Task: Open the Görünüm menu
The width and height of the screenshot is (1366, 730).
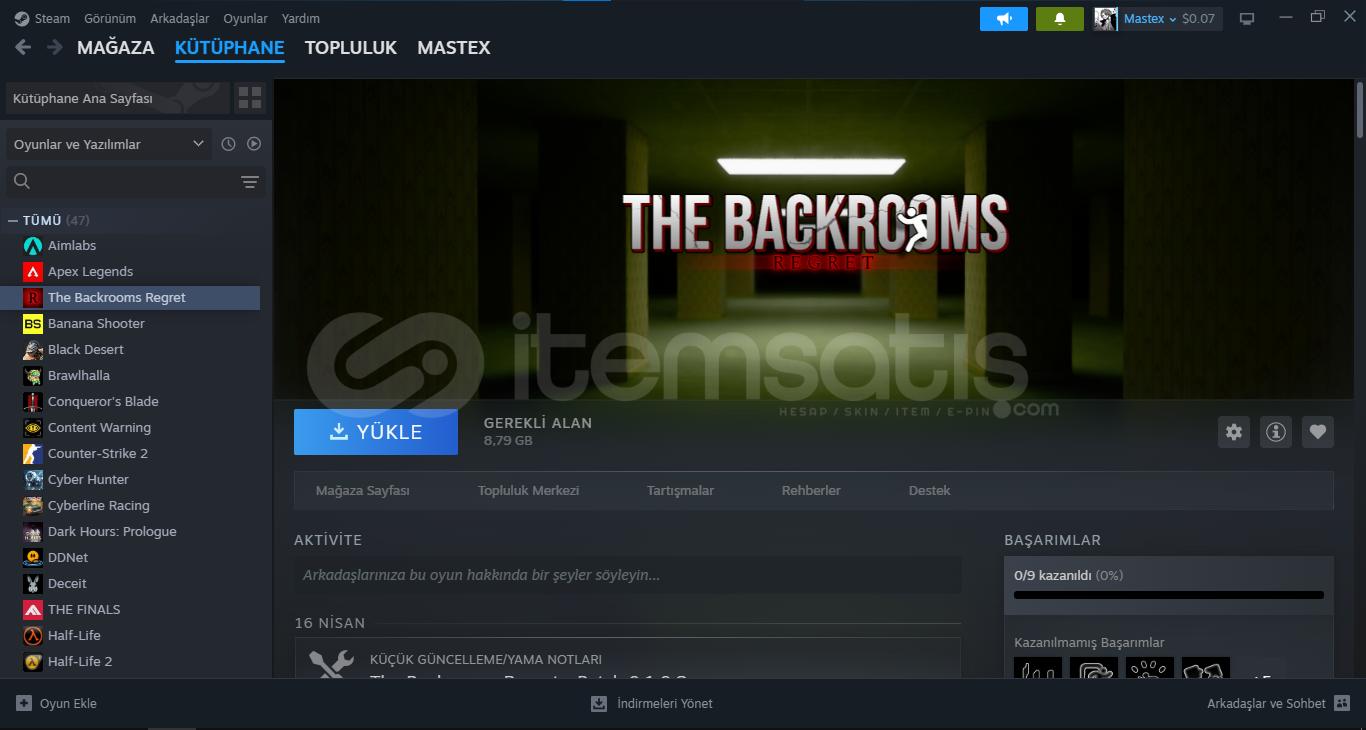Action: pos(110,19)
